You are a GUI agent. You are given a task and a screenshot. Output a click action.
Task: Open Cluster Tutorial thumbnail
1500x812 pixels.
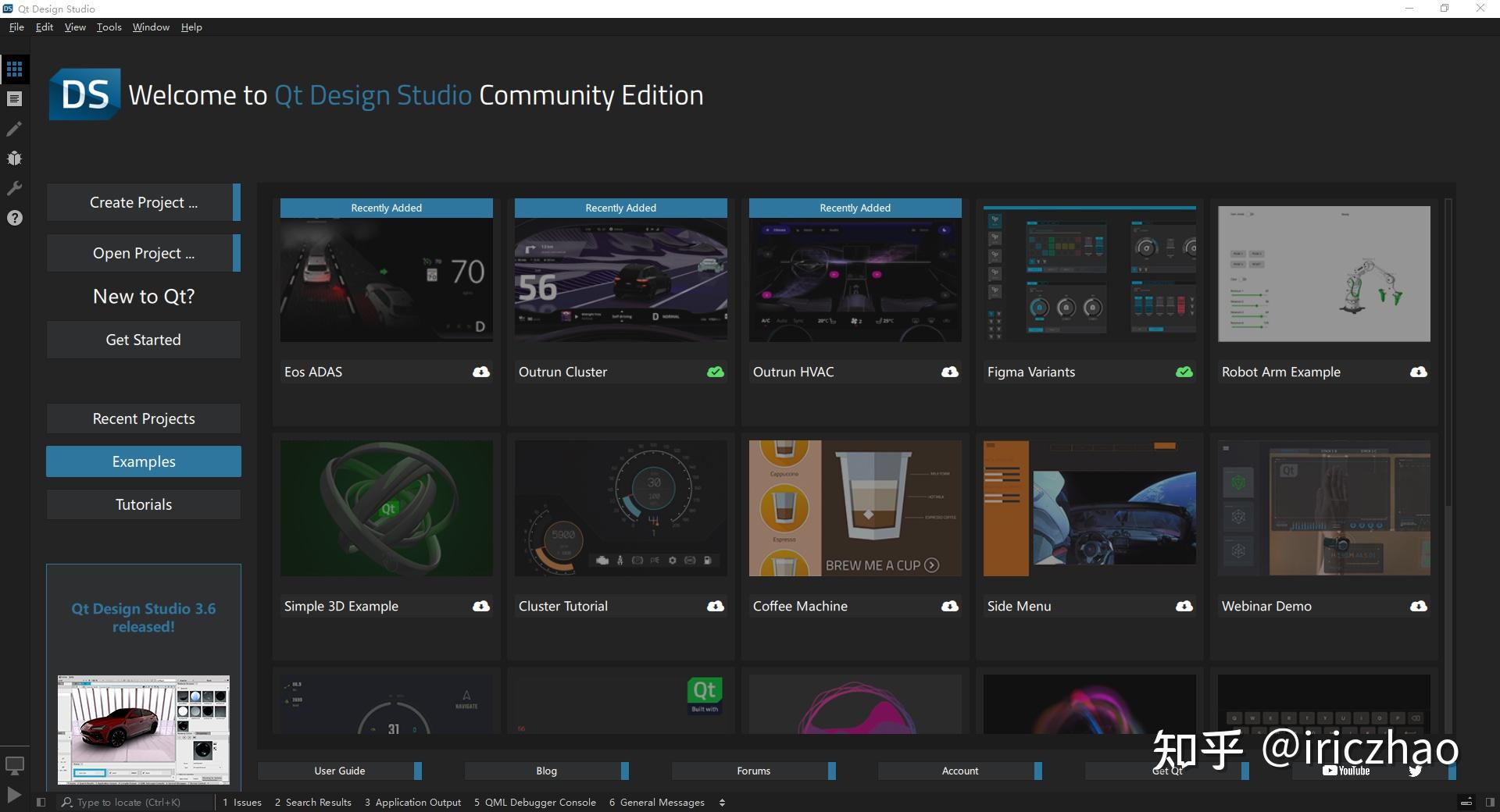point(621,508)
